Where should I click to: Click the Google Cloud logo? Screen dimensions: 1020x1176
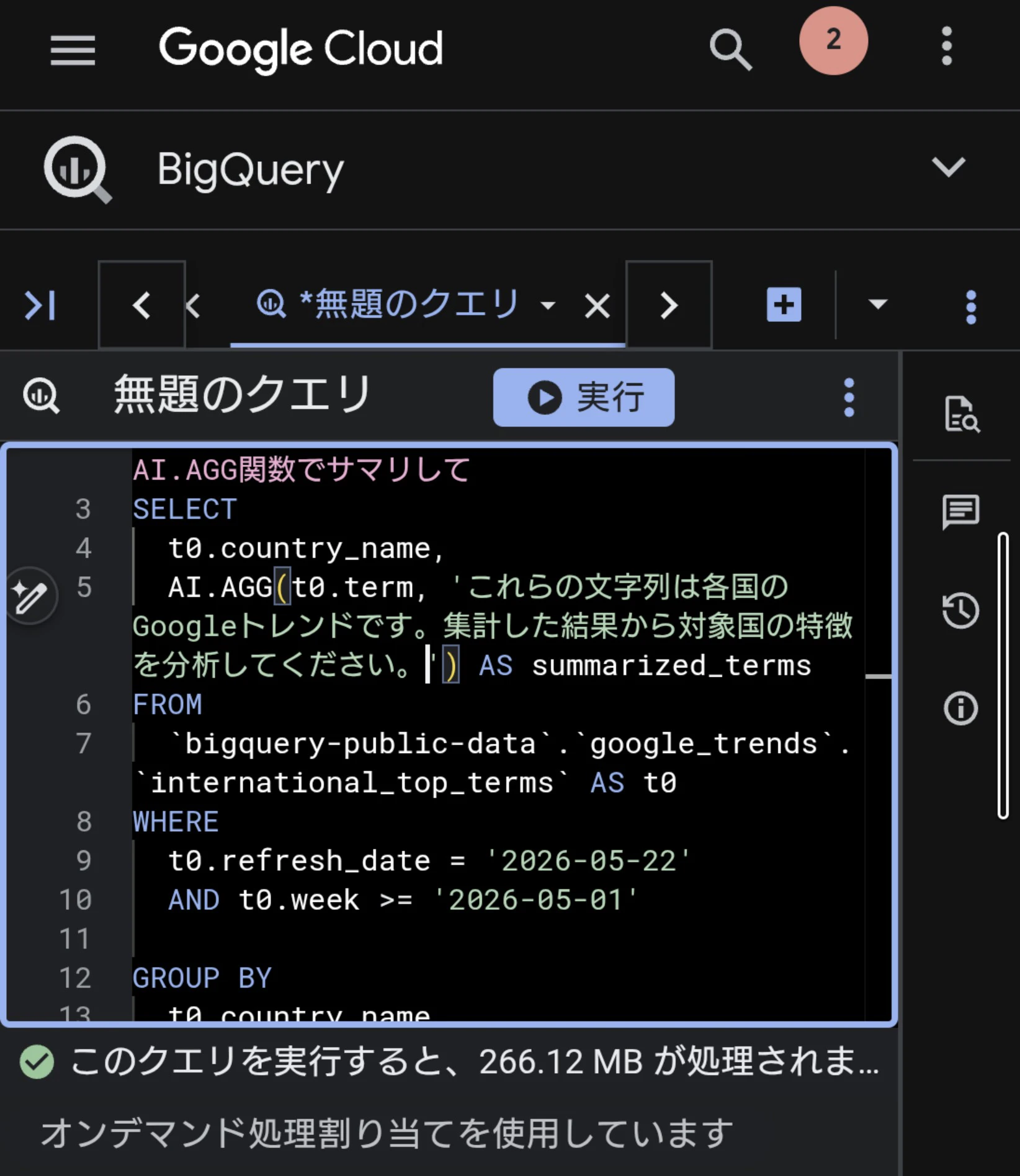point(301,49)
